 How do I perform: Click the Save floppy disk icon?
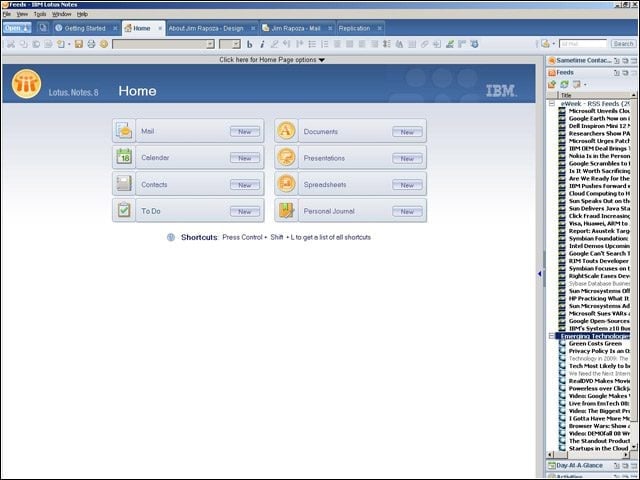coord(79,44)
